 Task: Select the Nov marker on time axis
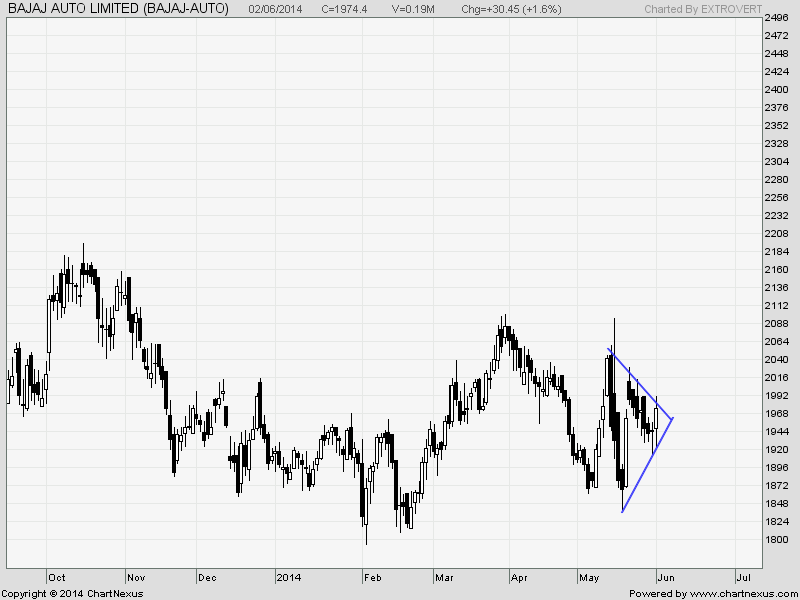tap(137, 577)
